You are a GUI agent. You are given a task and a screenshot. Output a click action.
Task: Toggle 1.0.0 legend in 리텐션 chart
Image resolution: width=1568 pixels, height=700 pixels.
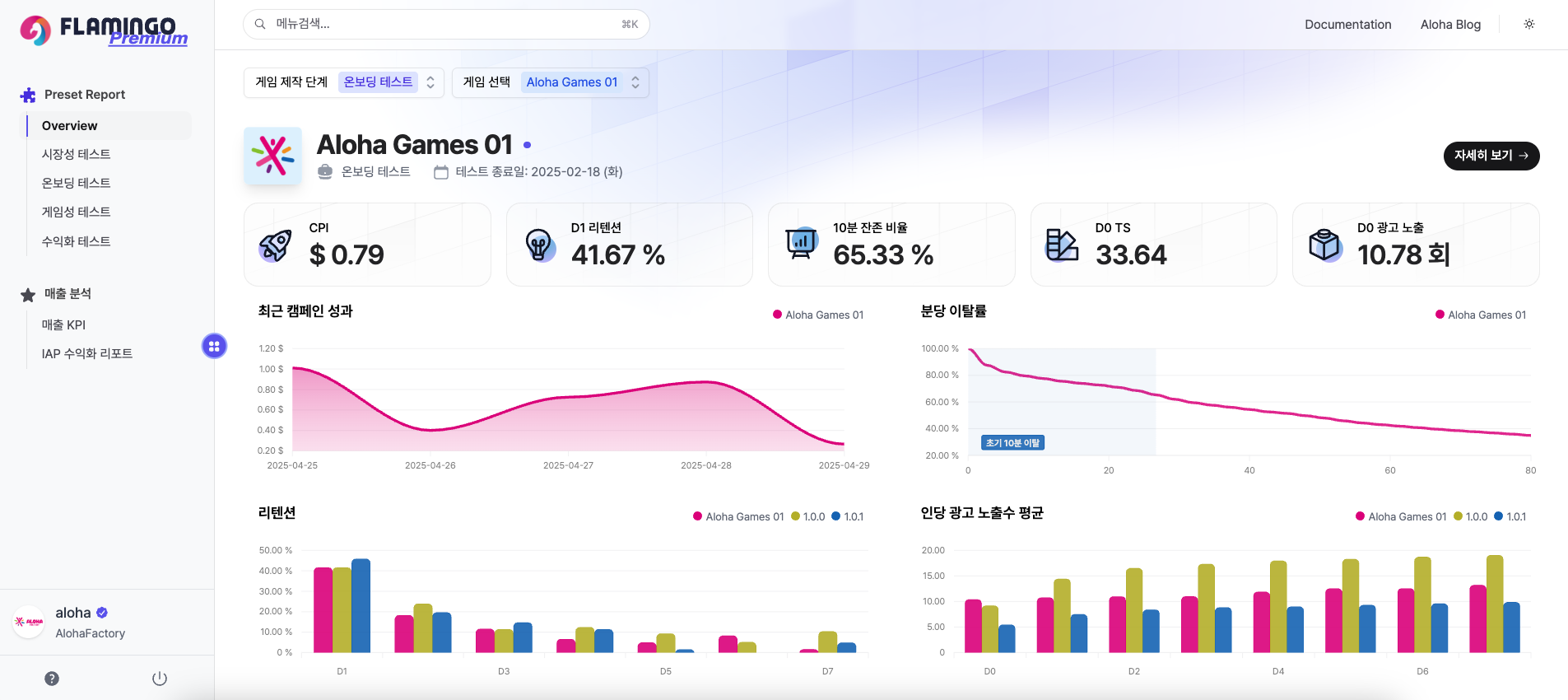[807, 517]
